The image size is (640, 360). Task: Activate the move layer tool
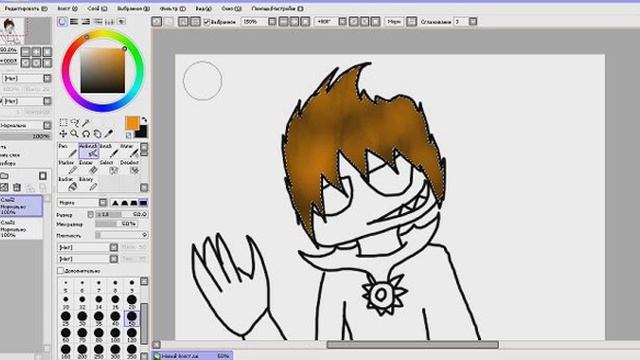point(63,133)
